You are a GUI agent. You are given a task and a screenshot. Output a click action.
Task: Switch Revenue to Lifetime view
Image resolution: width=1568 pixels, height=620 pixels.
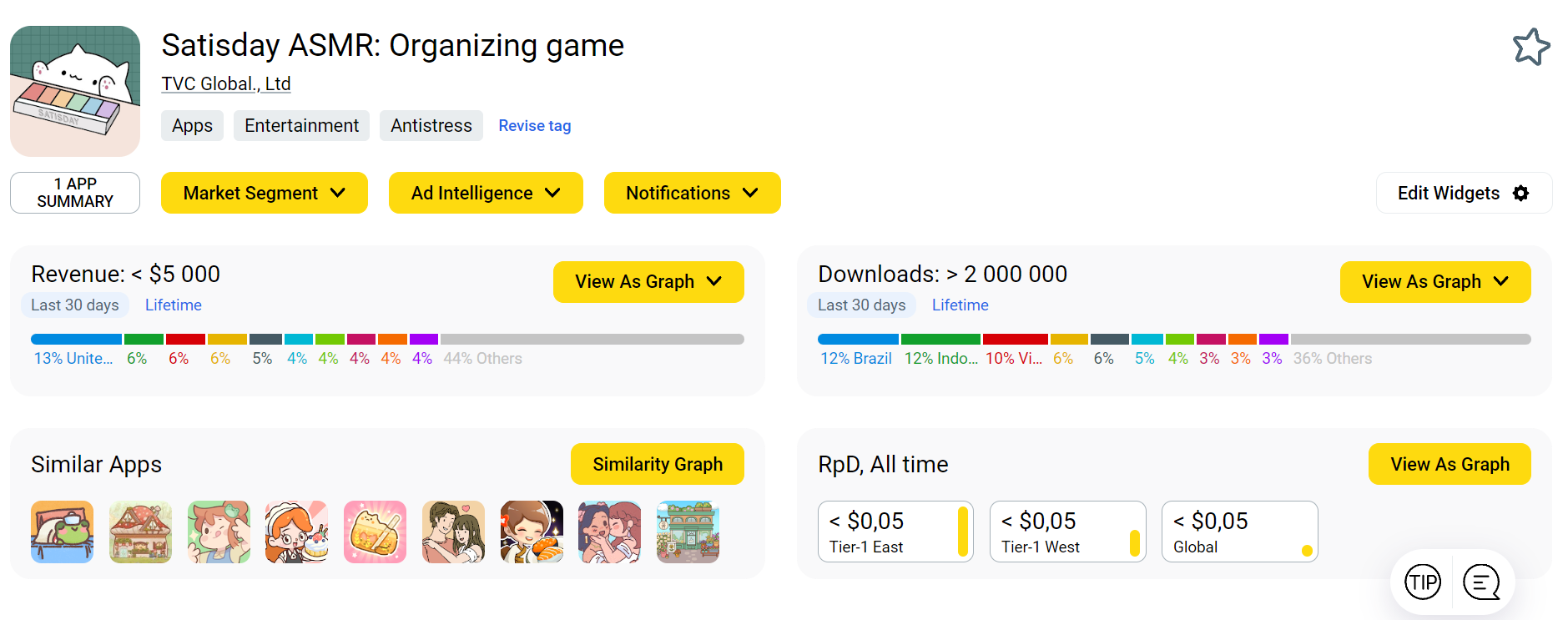click(174, 305)
